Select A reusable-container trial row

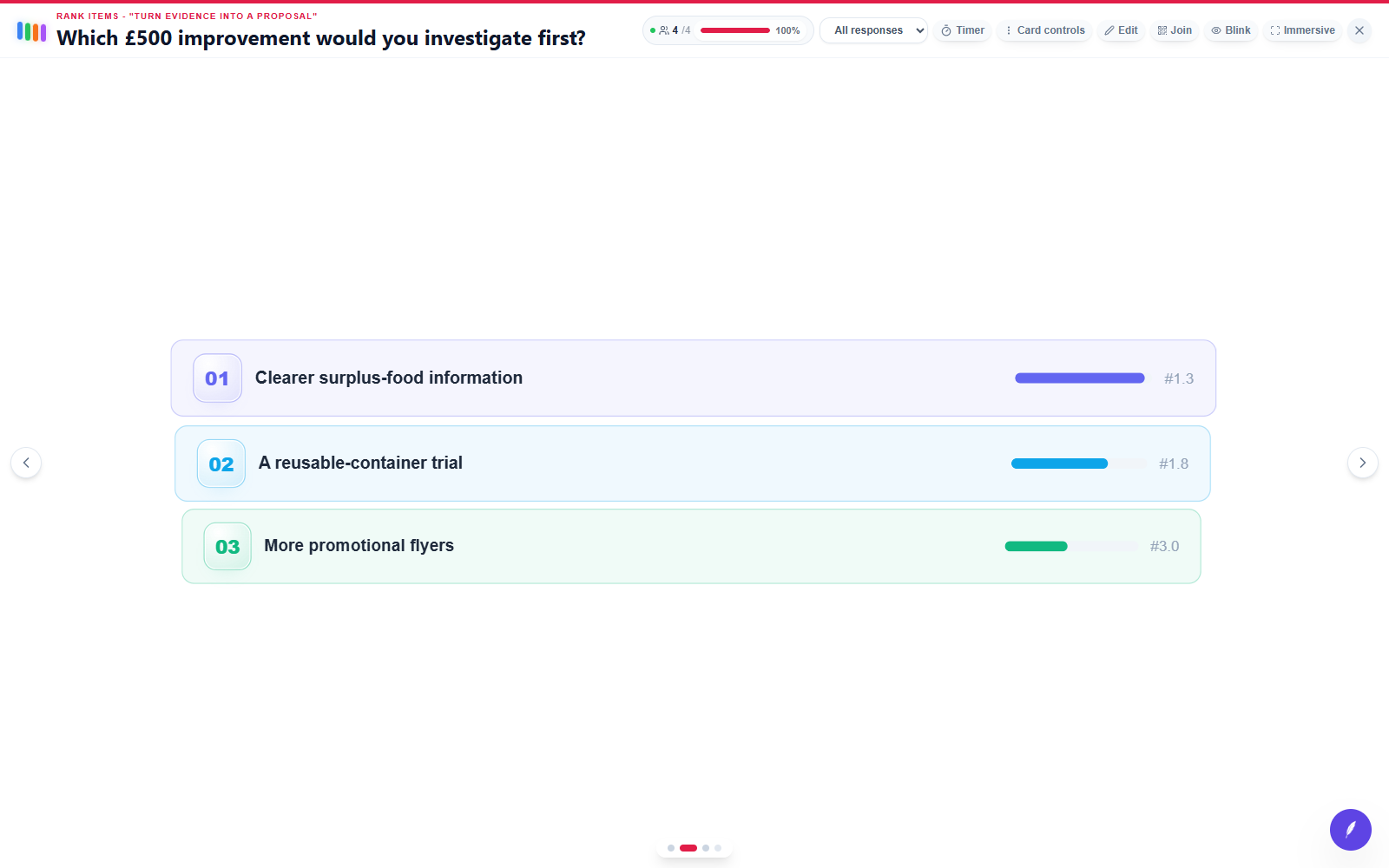(x=693, y=464)
